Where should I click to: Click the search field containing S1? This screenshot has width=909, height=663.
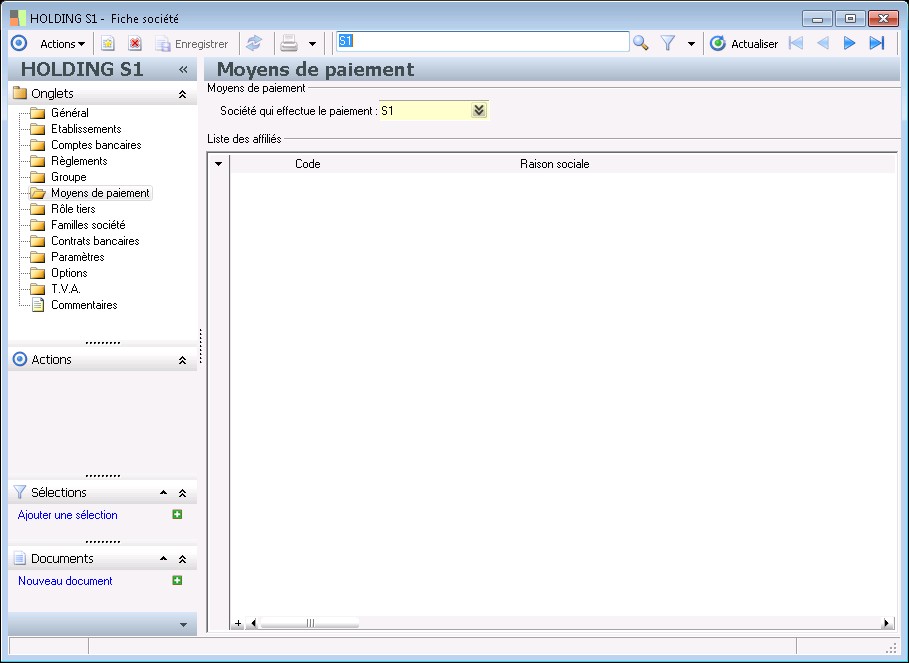(482, 42)
